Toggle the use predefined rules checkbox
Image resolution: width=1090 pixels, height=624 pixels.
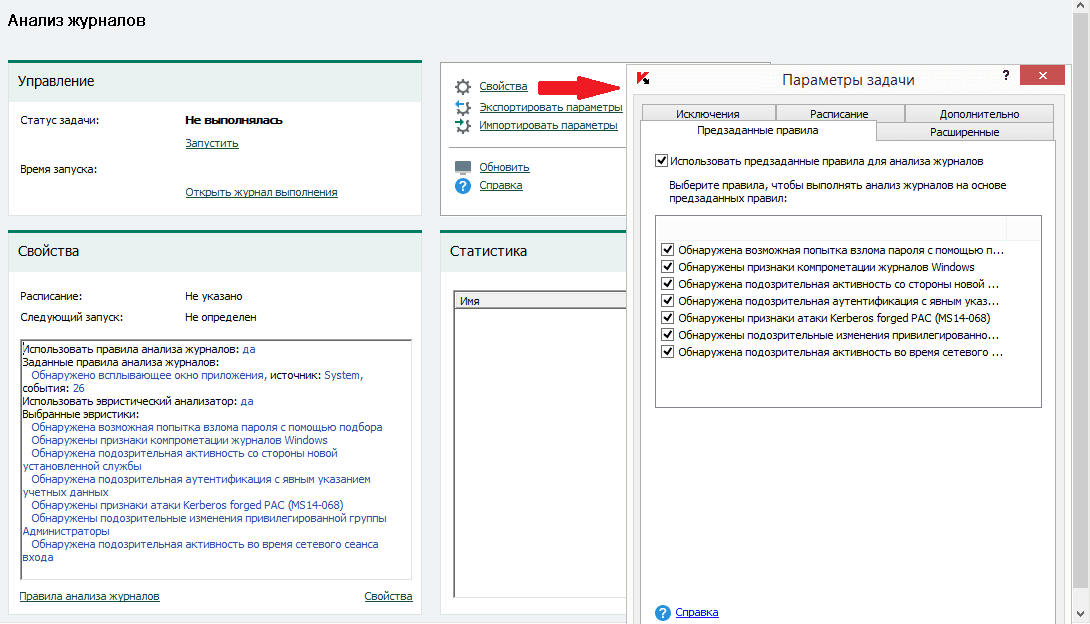tap(661, 160)
